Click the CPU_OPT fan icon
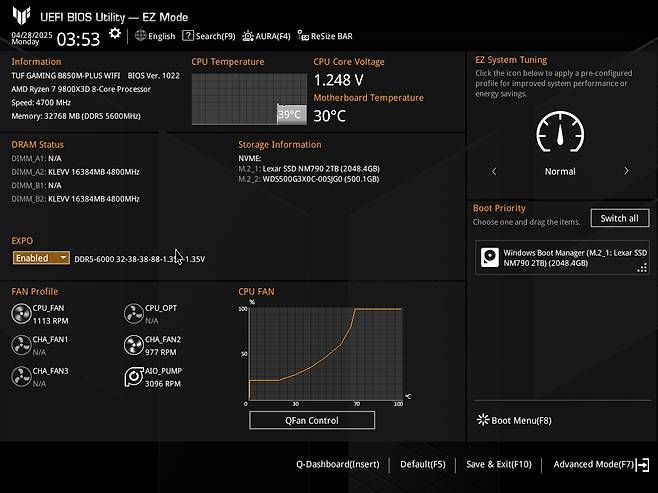This screenshot has height=493, width=658. (133, 314)
